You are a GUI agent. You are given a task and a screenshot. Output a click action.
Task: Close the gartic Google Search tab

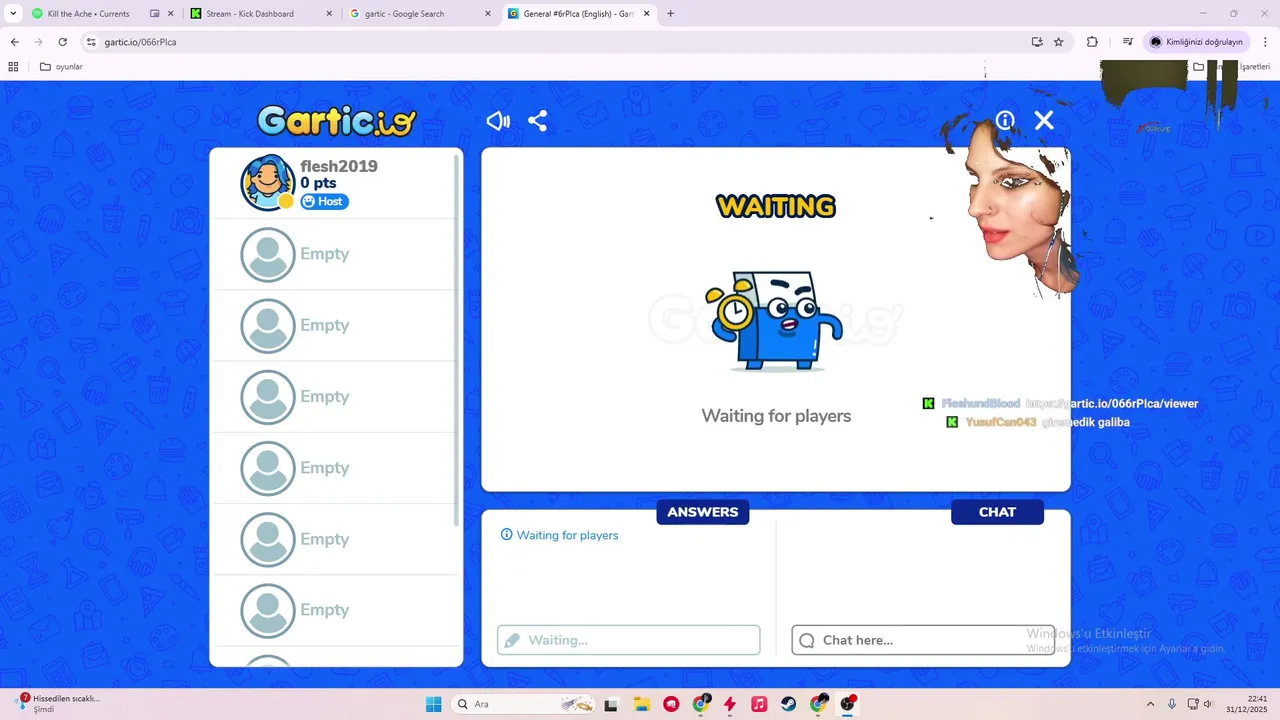tap(488, 14)
